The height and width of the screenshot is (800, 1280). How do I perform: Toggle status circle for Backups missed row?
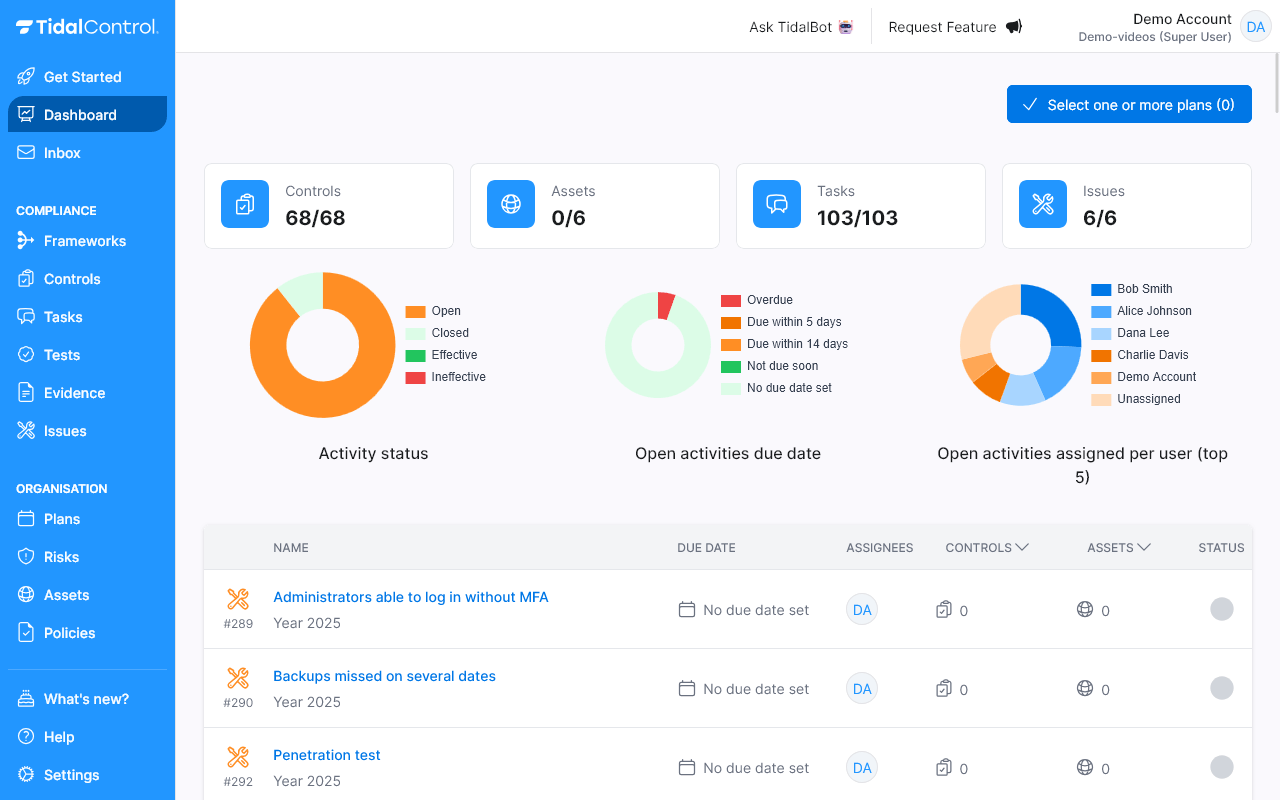[1221, 688]
